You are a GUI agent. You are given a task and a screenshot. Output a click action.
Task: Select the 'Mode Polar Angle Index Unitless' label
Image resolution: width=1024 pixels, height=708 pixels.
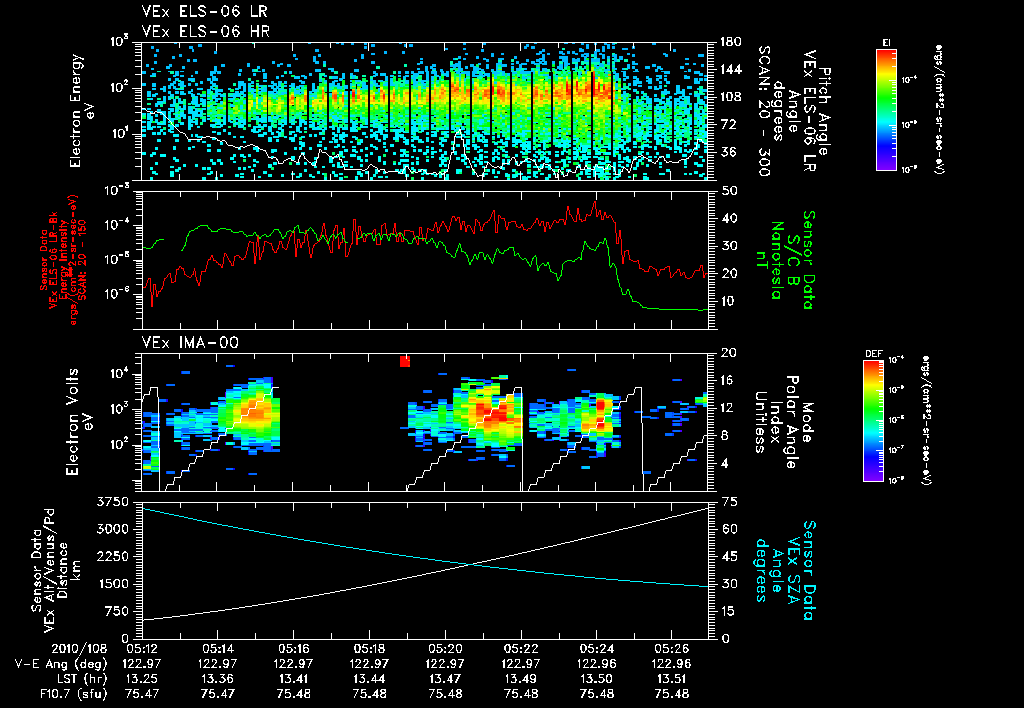pyautogui.click(x=782, y=422)
